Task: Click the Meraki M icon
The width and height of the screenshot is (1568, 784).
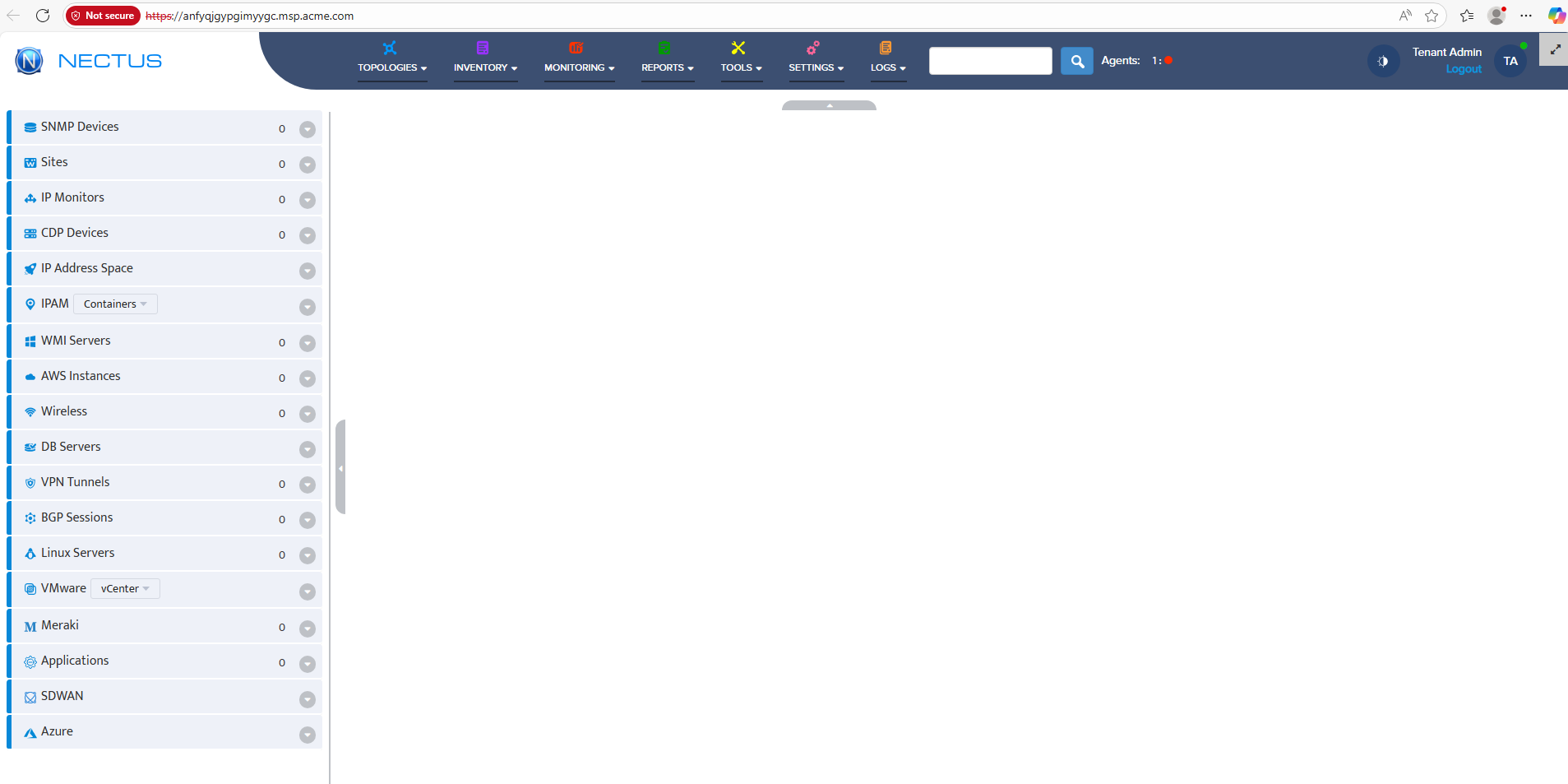Action: 30,627
